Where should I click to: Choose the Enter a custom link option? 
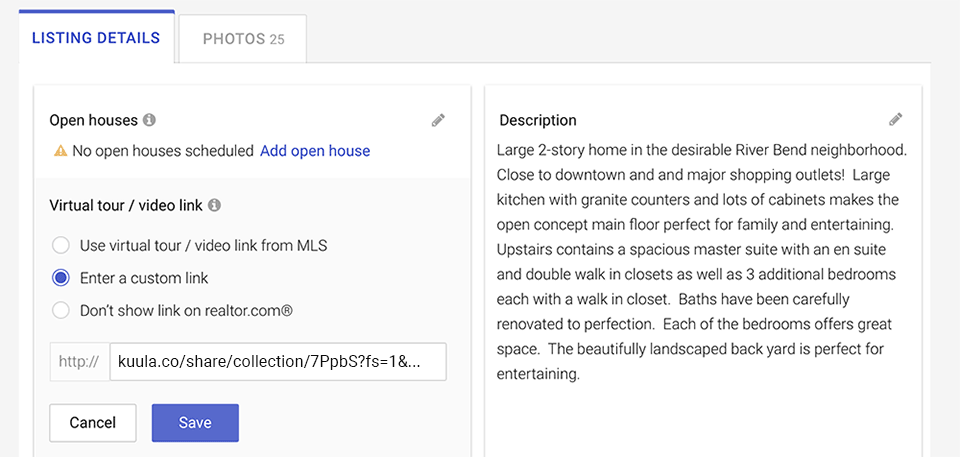click(61, 278)
